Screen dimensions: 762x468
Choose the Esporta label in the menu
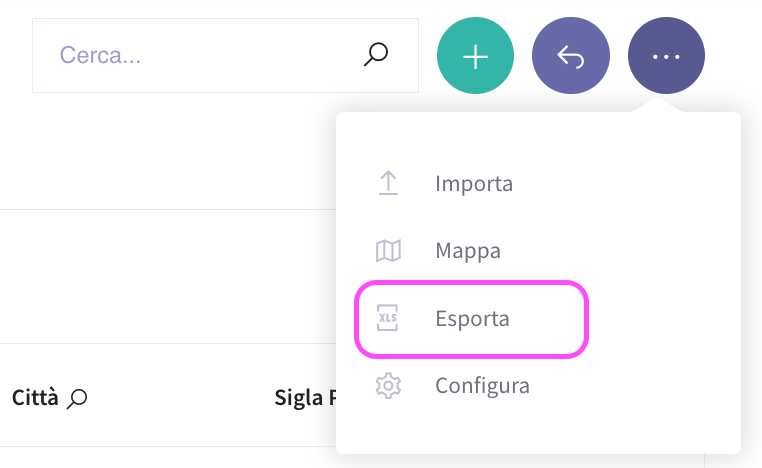(x=472, y=318)
